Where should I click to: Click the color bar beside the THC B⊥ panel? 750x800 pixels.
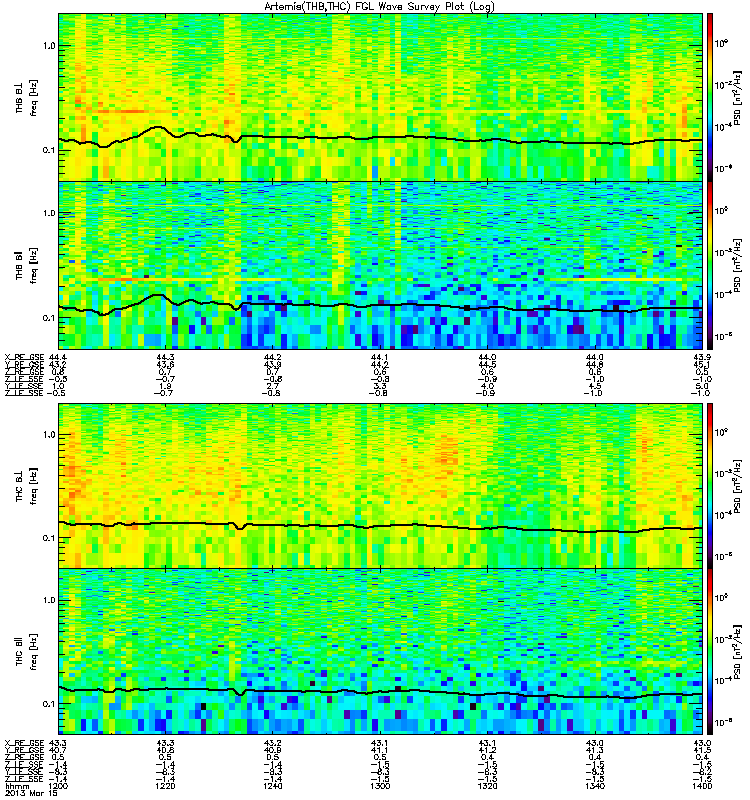coord(710,486)
